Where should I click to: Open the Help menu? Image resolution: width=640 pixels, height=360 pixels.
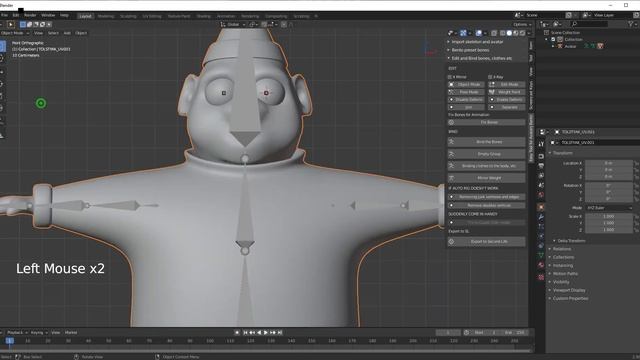coord(64,15)
